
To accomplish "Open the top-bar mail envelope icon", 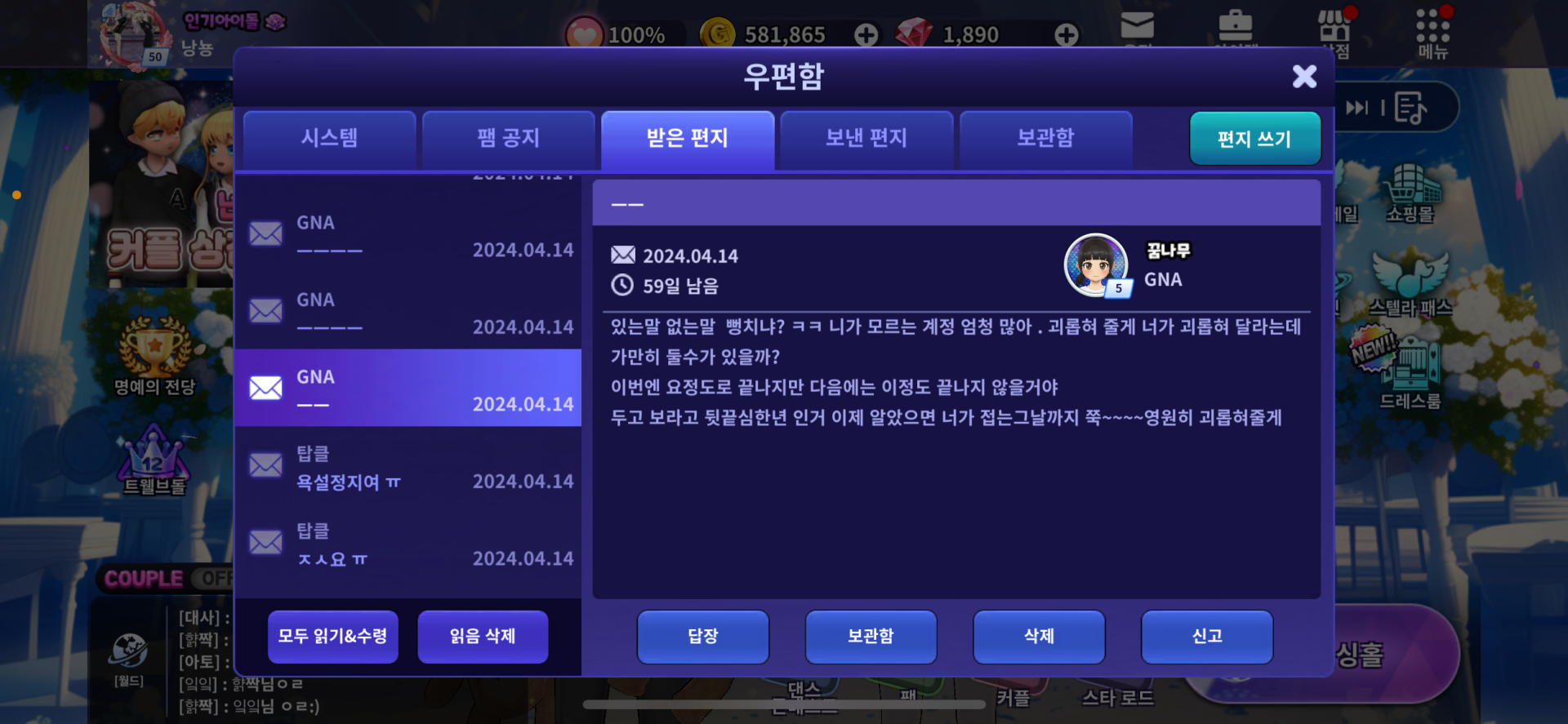I will 1137,26.
